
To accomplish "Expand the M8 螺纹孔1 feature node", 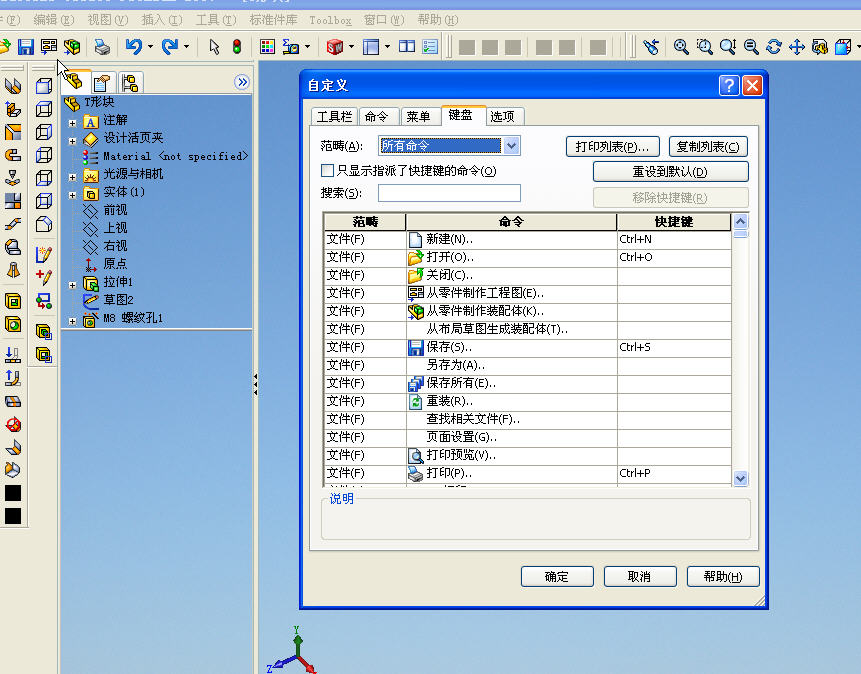I will coord(72,321).
